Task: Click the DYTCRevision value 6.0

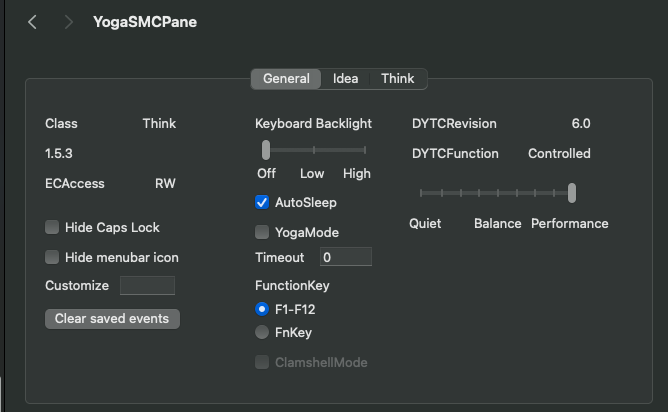Action: [x=581, y=124]
